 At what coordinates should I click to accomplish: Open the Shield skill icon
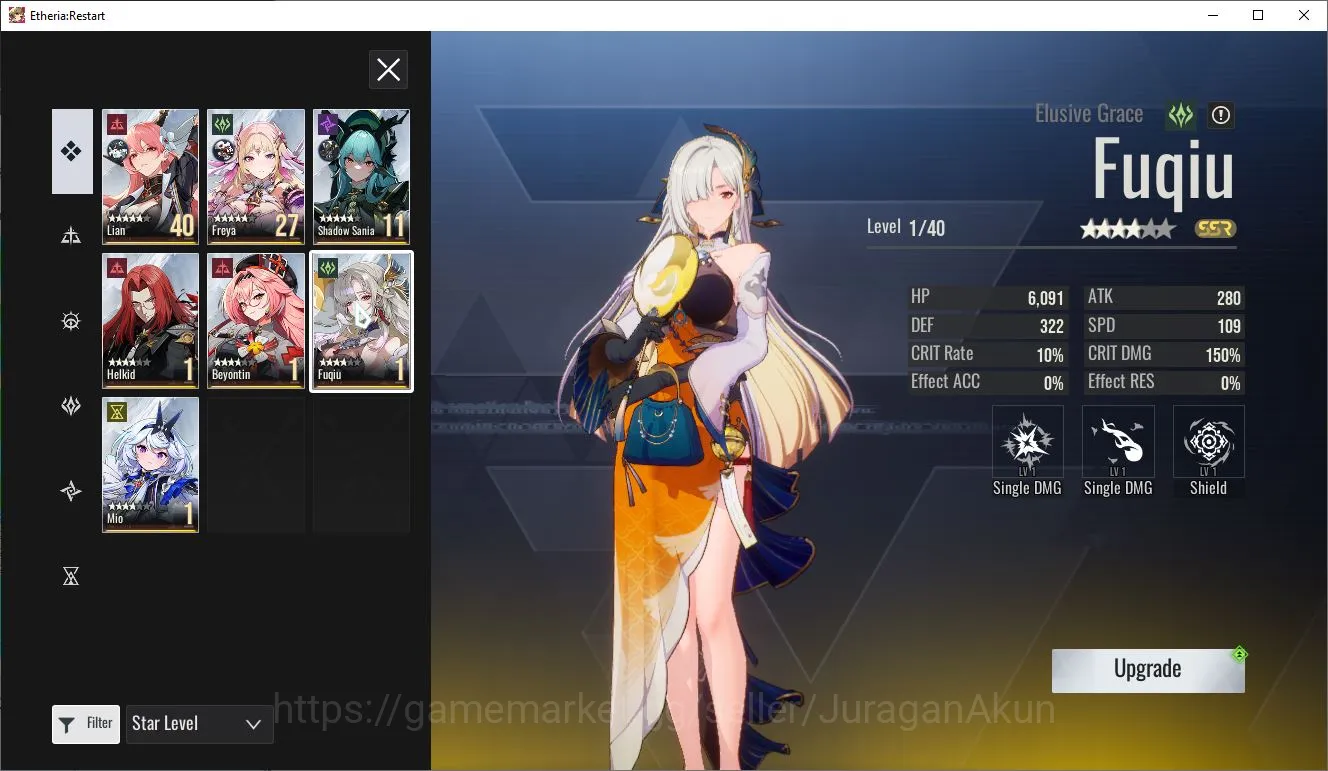[1208, 441]
